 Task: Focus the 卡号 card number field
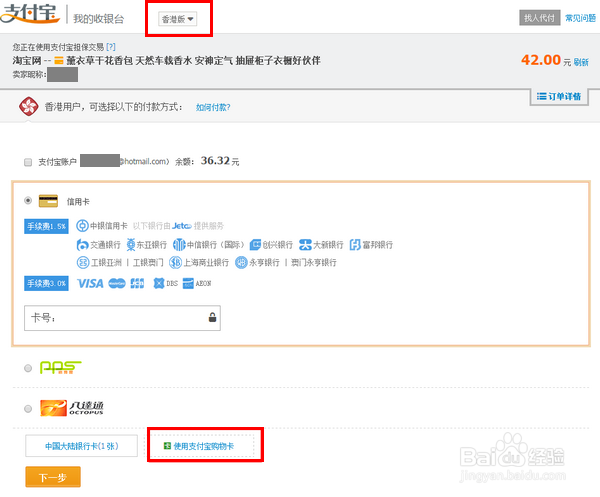tap(122, 318)
